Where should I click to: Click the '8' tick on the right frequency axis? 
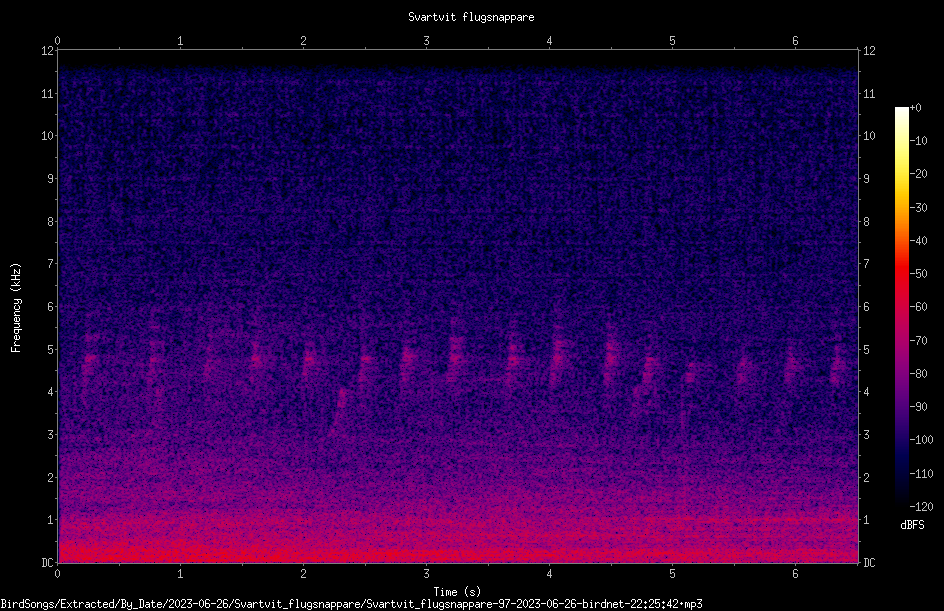click(x=866, y=222)
